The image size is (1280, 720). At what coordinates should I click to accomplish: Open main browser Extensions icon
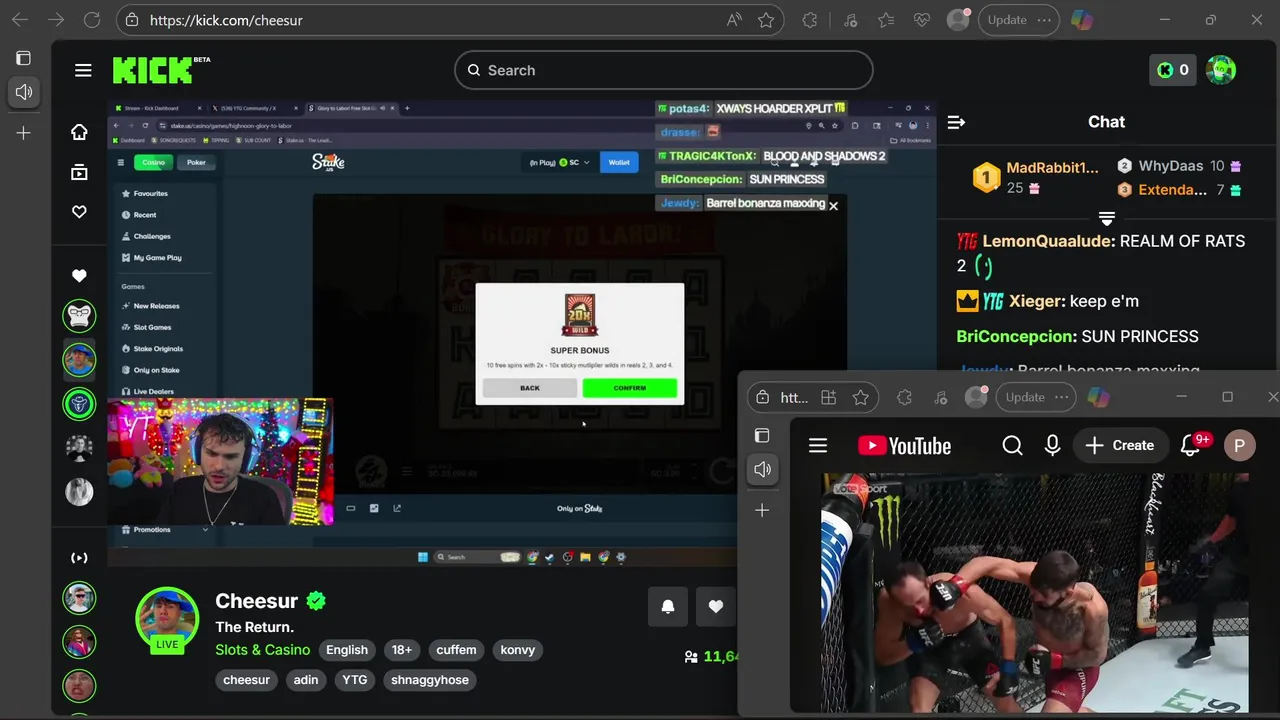click(x=810, y=20)
